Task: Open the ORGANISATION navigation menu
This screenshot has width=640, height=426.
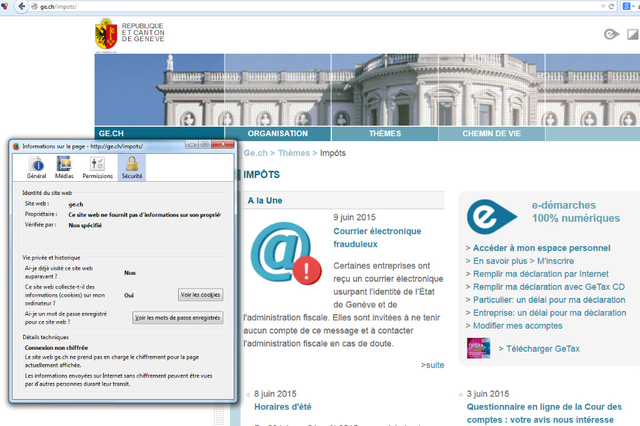Action: [277, 133]
